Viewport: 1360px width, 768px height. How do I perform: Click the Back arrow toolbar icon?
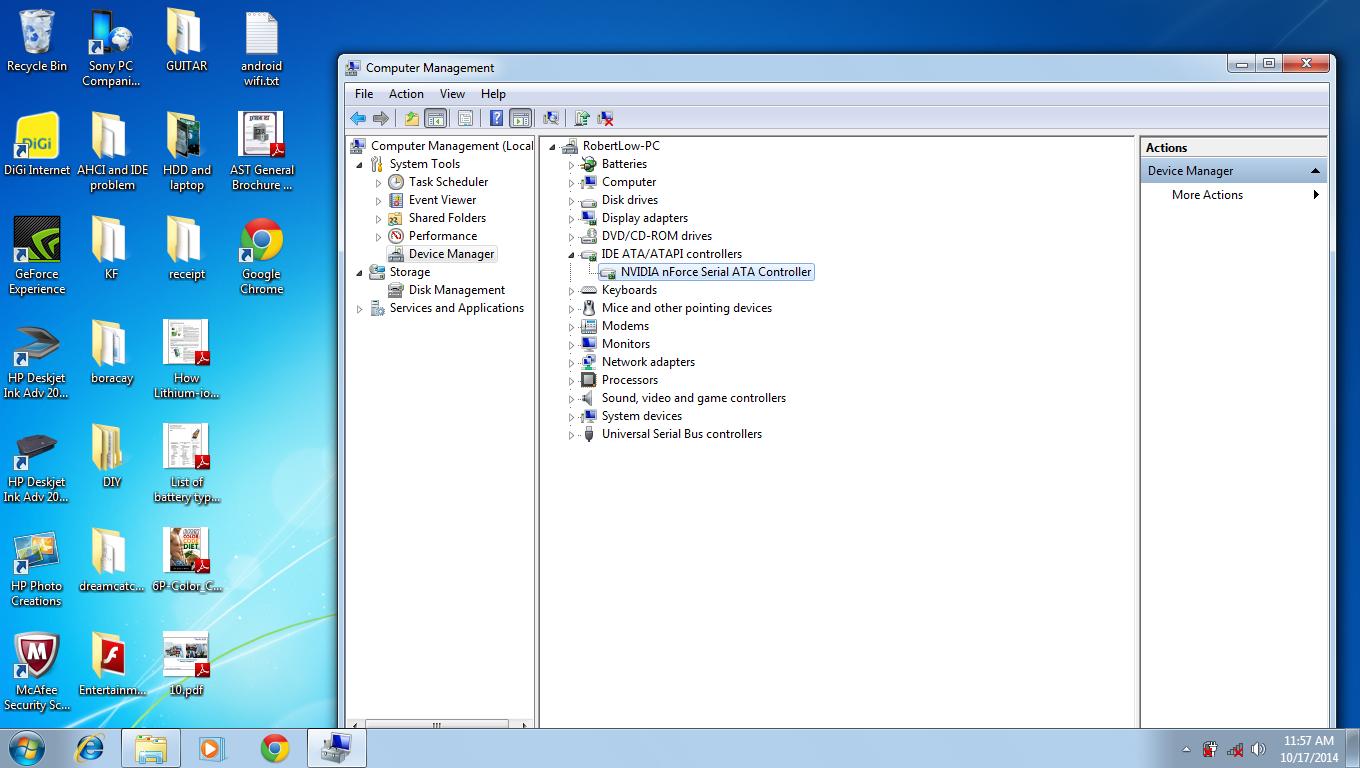coord(357,118)
